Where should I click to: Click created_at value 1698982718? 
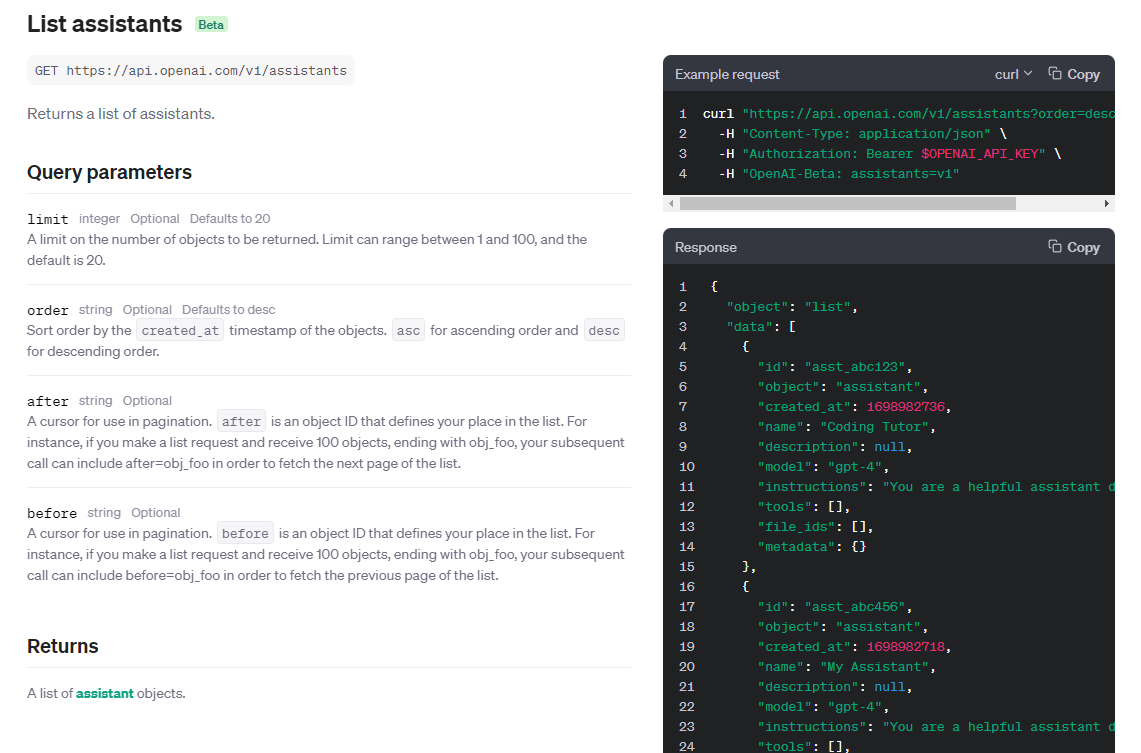click(905, 647)
